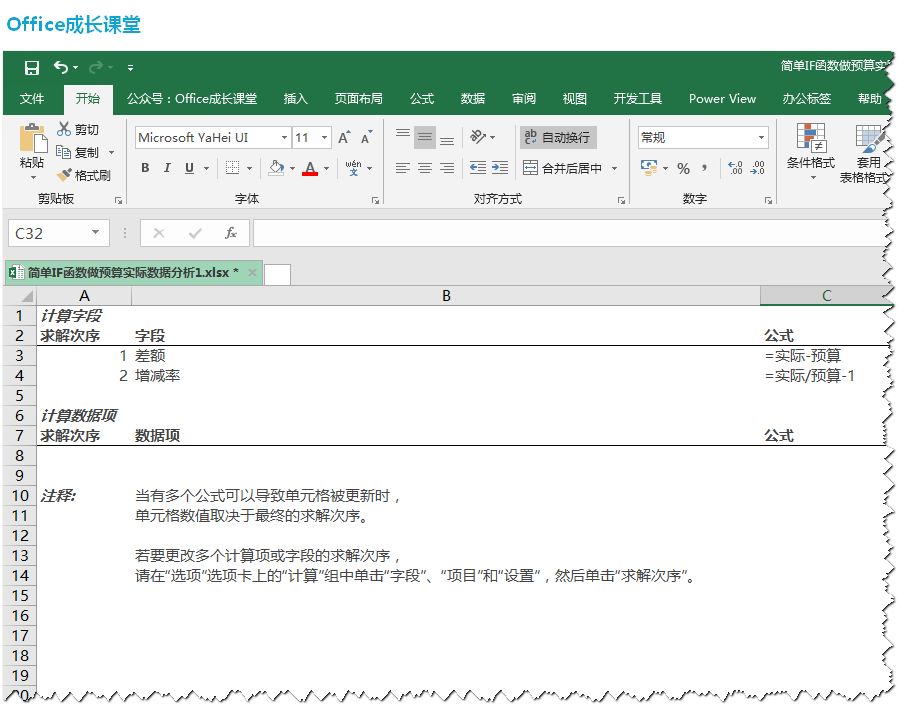Click the percent style icon
904x711 pixels.
(x=684, y=168)
